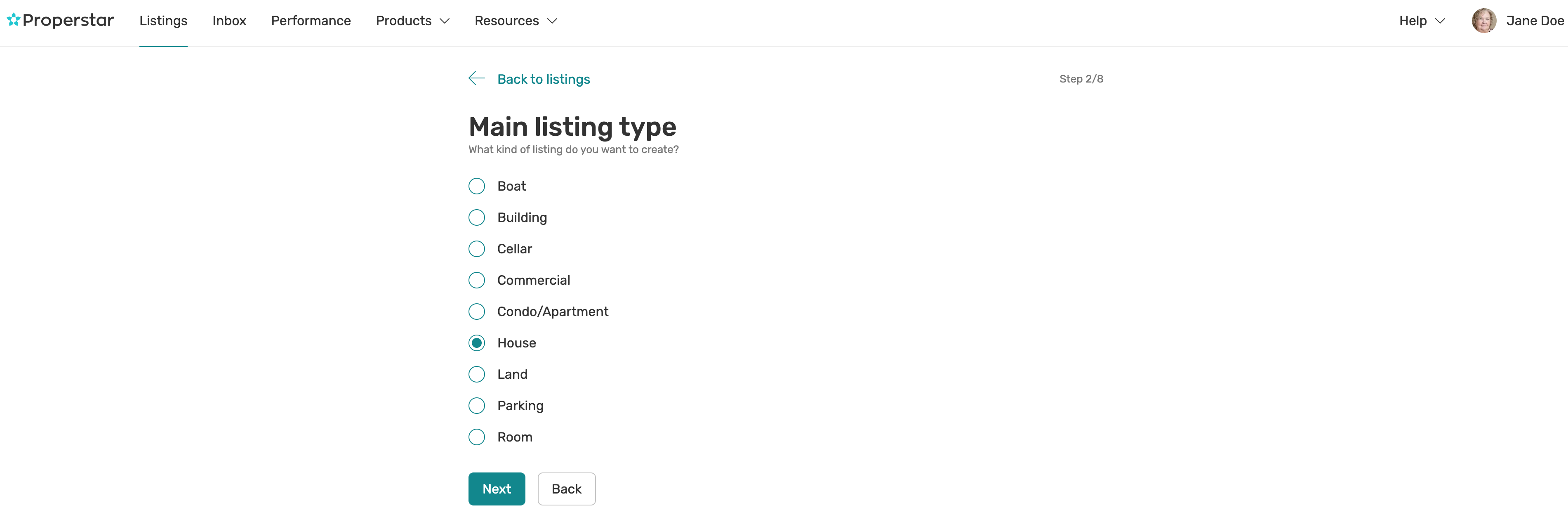Image resolution: width=1568 pixels, height=529 pixels.
Task: Click the Inbox navigation icon
Action: [x=229, y=20]
